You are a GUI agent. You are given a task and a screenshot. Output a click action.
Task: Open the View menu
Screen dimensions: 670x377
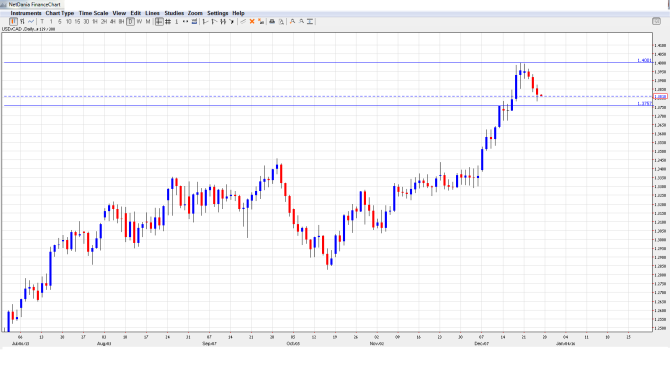(x=119, y=13)
